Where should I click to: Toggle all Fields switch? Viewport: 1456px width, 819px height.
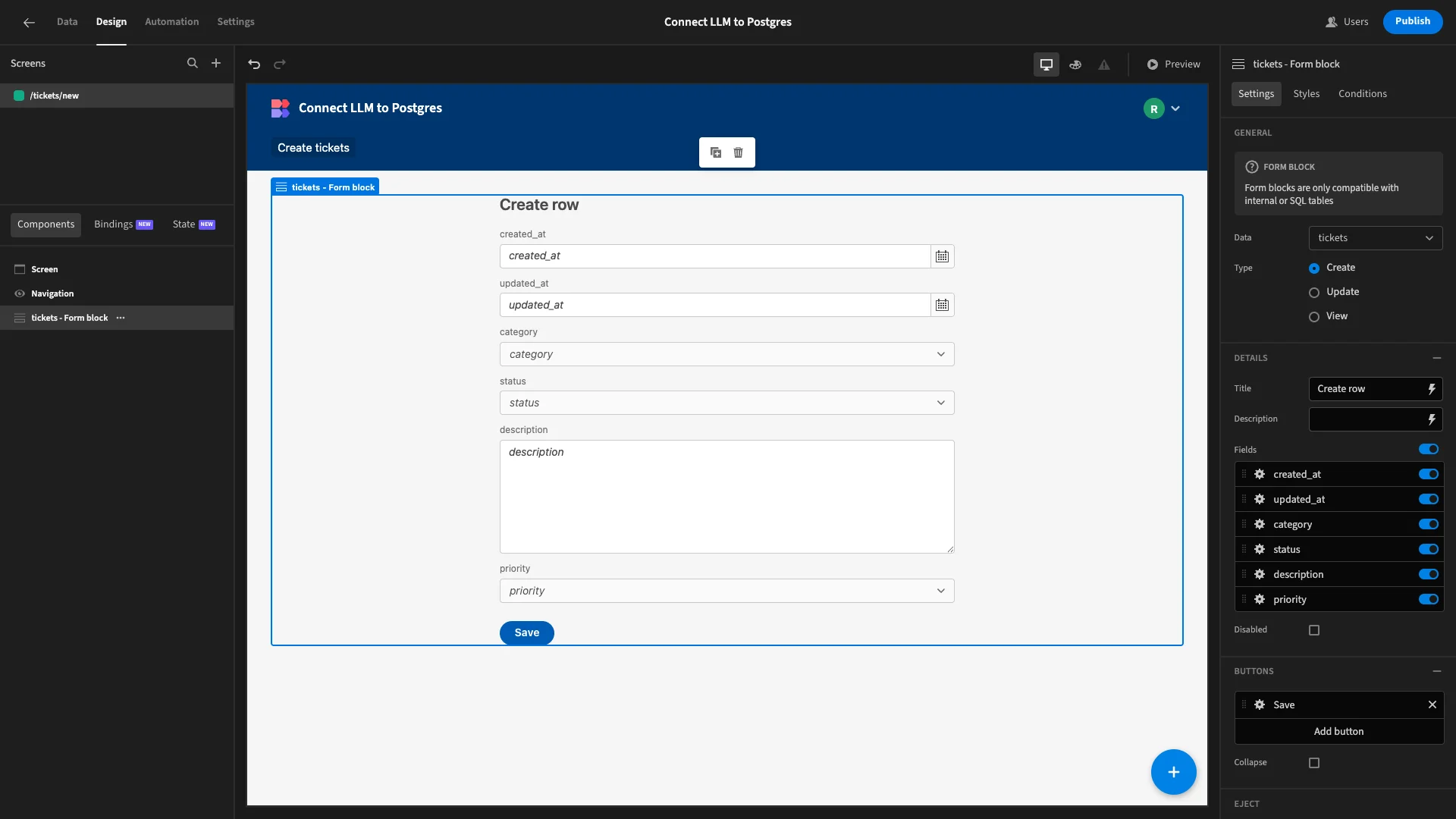coord(1429,449)
